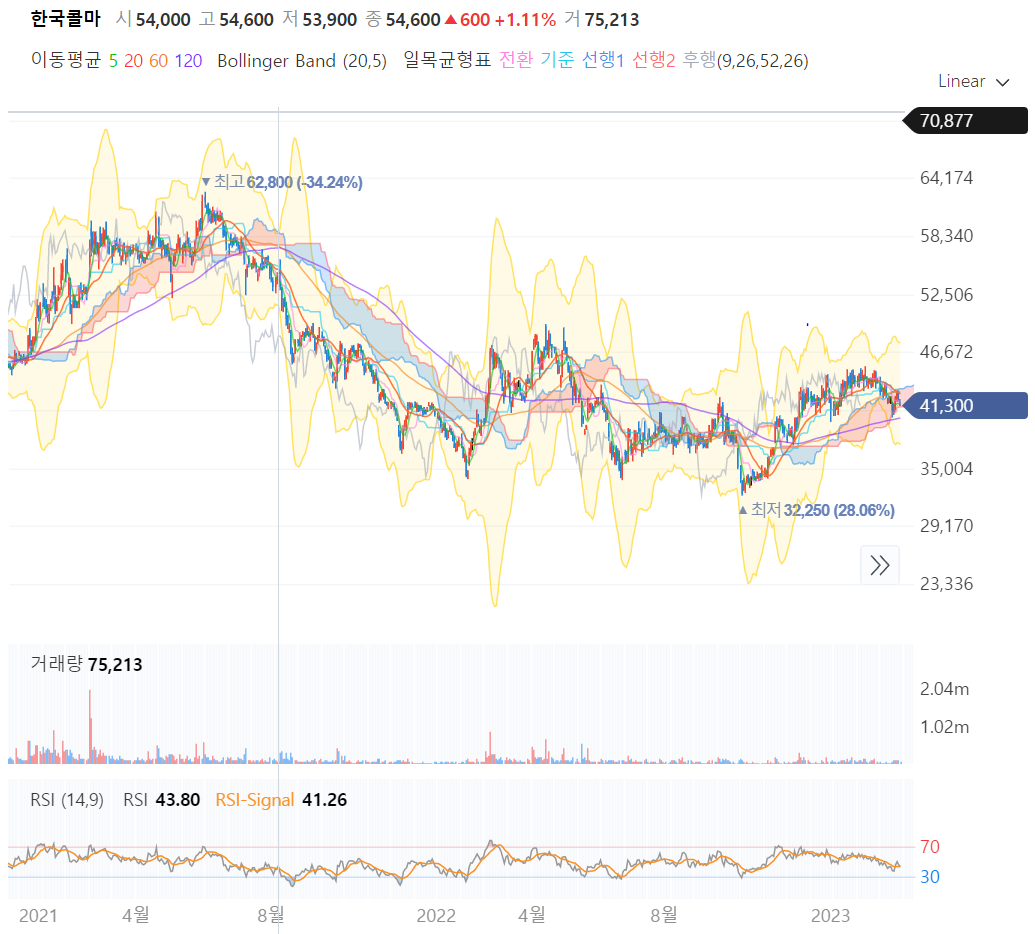Click the 64,174 price axis label

pos(947,178)
